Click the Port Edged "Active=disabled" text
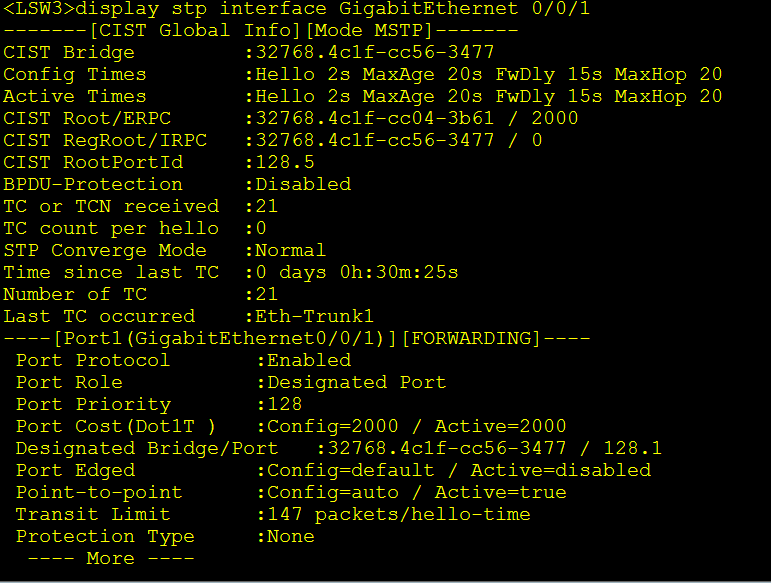Image resolution: width=771 pixels, height=583 pixels. point(560,470)
